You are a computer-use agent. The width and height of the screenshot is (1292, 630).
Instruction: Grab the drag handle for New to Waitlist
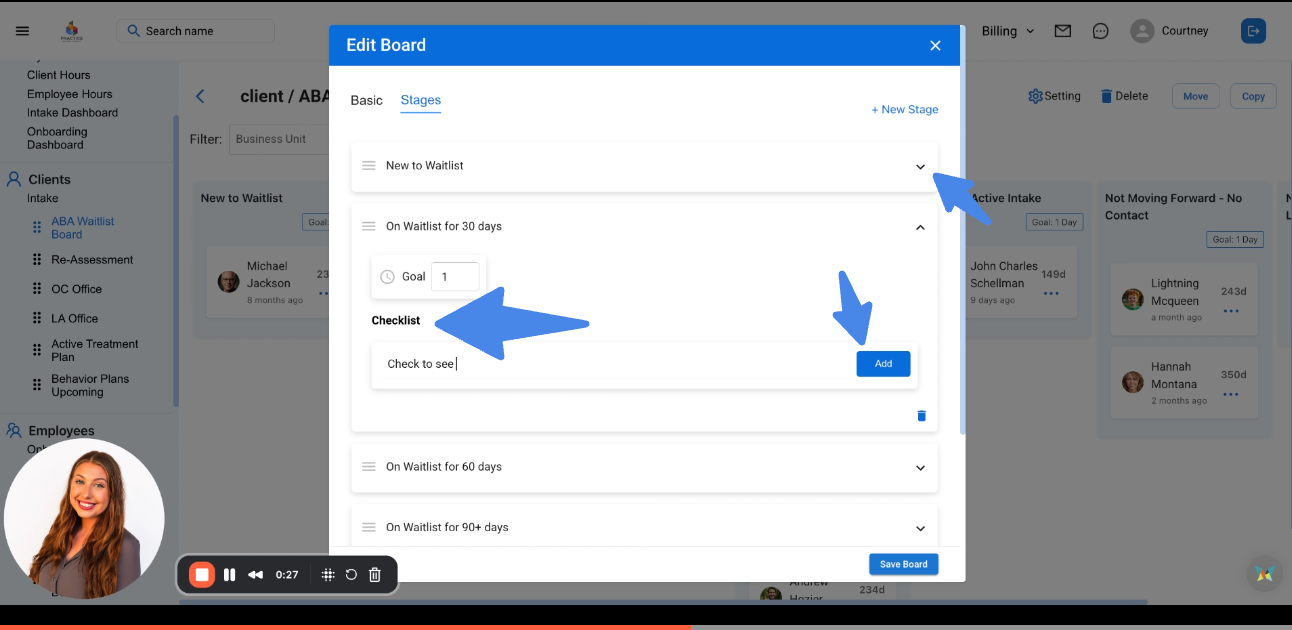pos(368,166)
